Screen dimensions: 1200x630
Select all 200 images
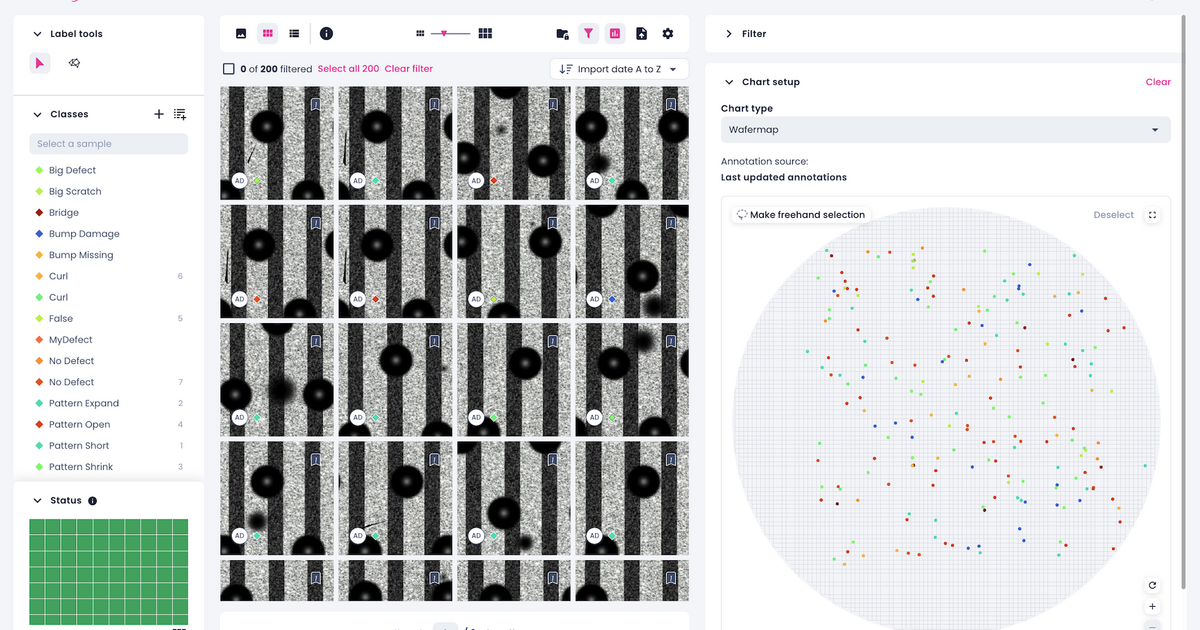[347, 68]
